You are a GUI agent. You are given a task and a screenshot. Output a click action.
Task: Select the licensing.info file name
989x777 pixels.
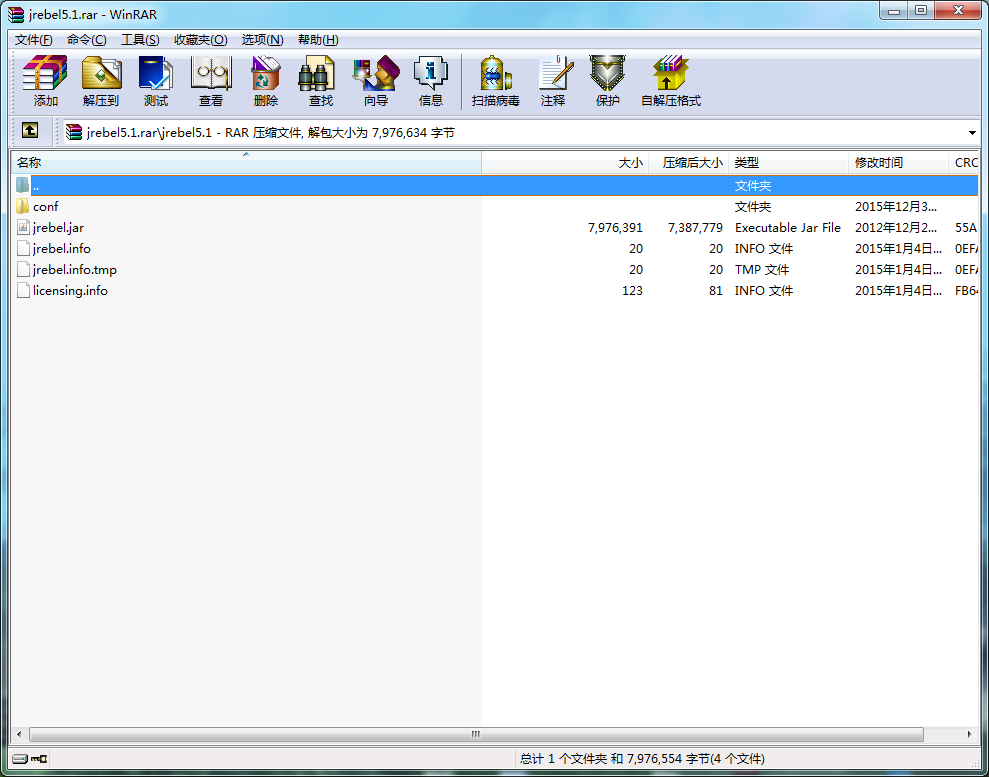coord(70,290)
